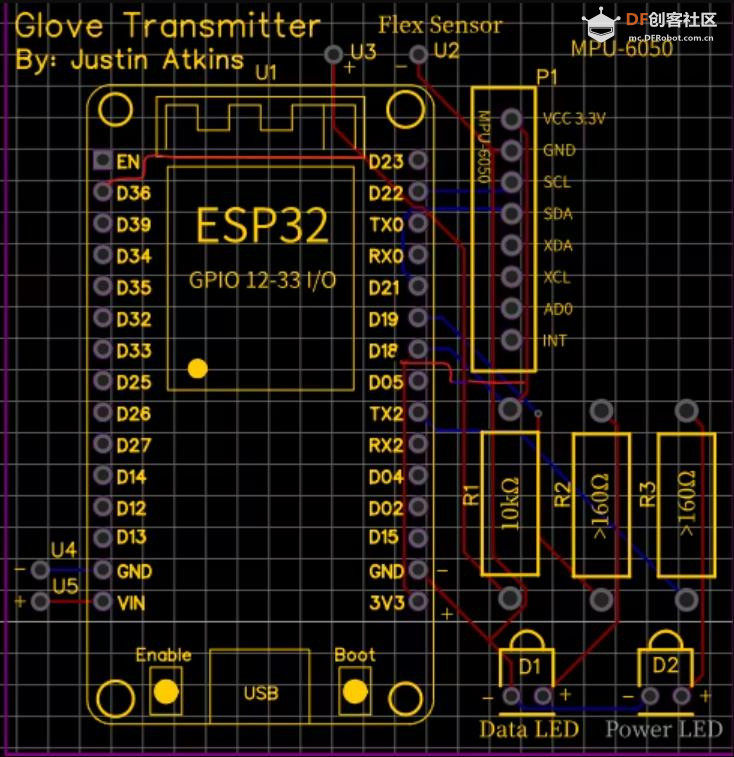Select the MPU-6050 GND pin
The image size is (734, 757).
(x=511, y=151)
